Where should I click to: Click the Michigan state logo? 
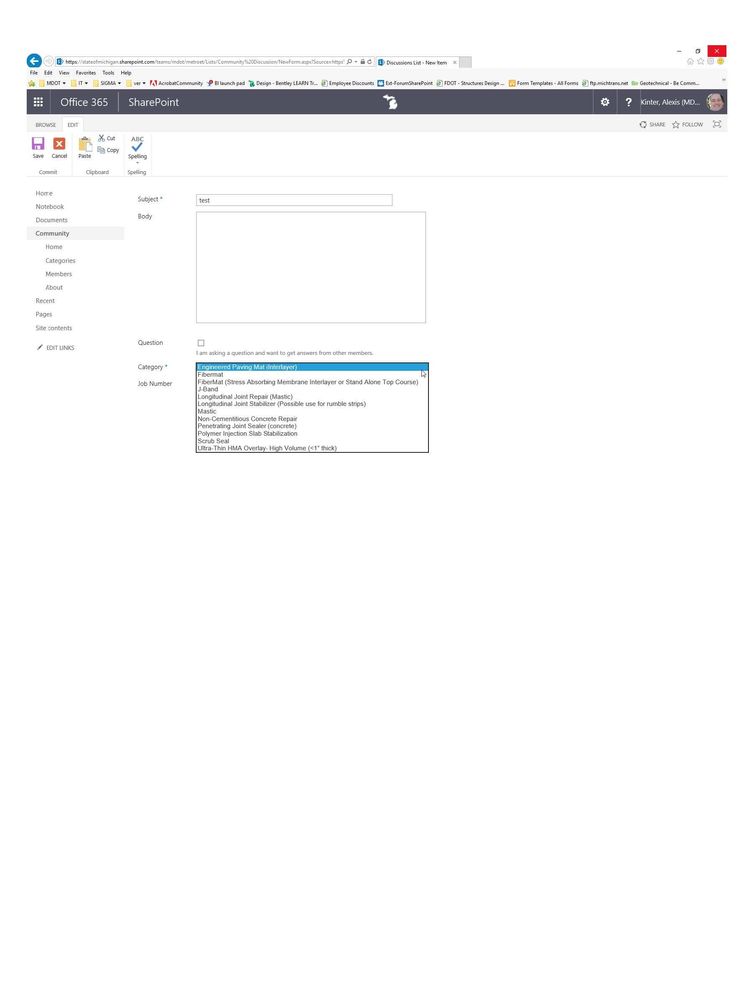pyautogui.click(x=390, y=102)
